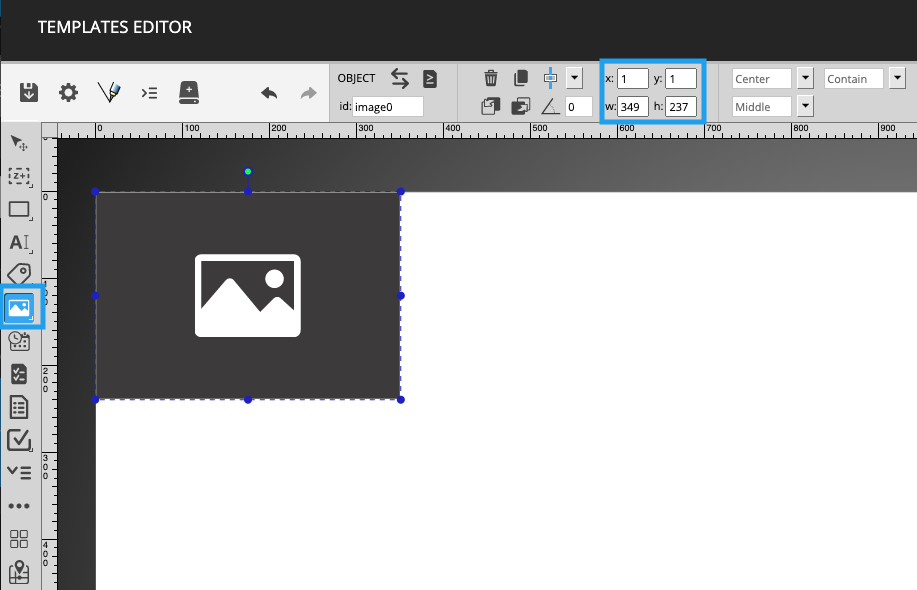Viewport: 917px width, 590px height.
Task: Open the ellipsis tool for more options
Action: pos(19,505)
